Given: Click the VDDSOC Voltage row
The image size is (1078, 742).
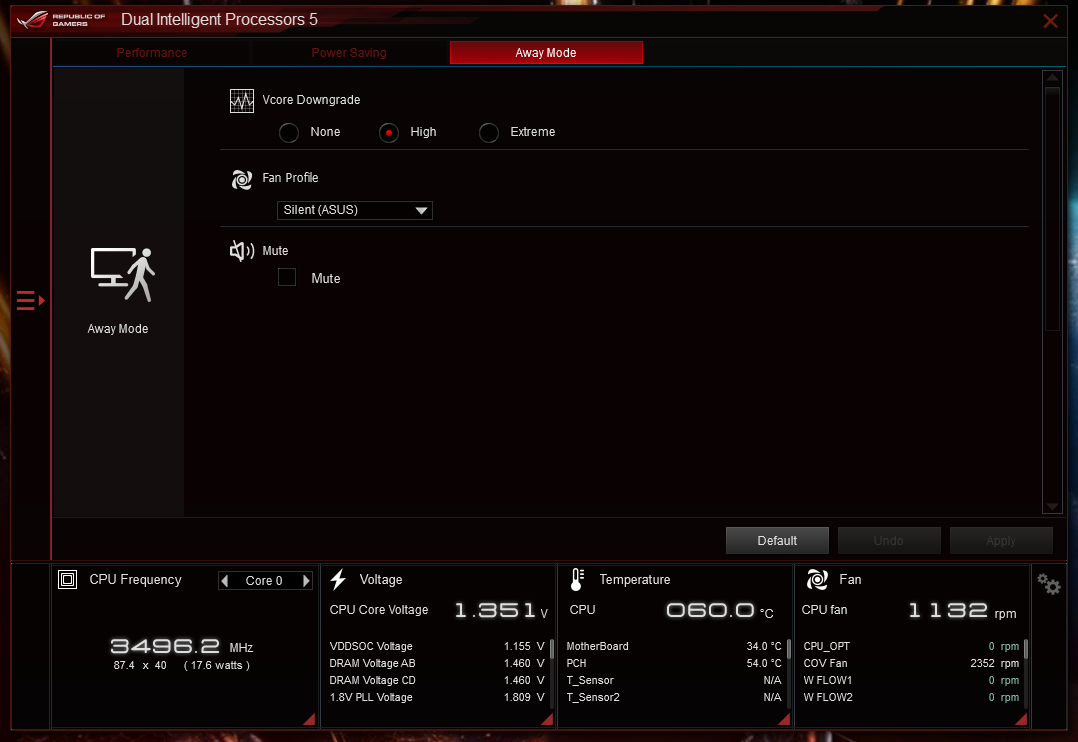Looking at the screenshot, I should [437, 646].
